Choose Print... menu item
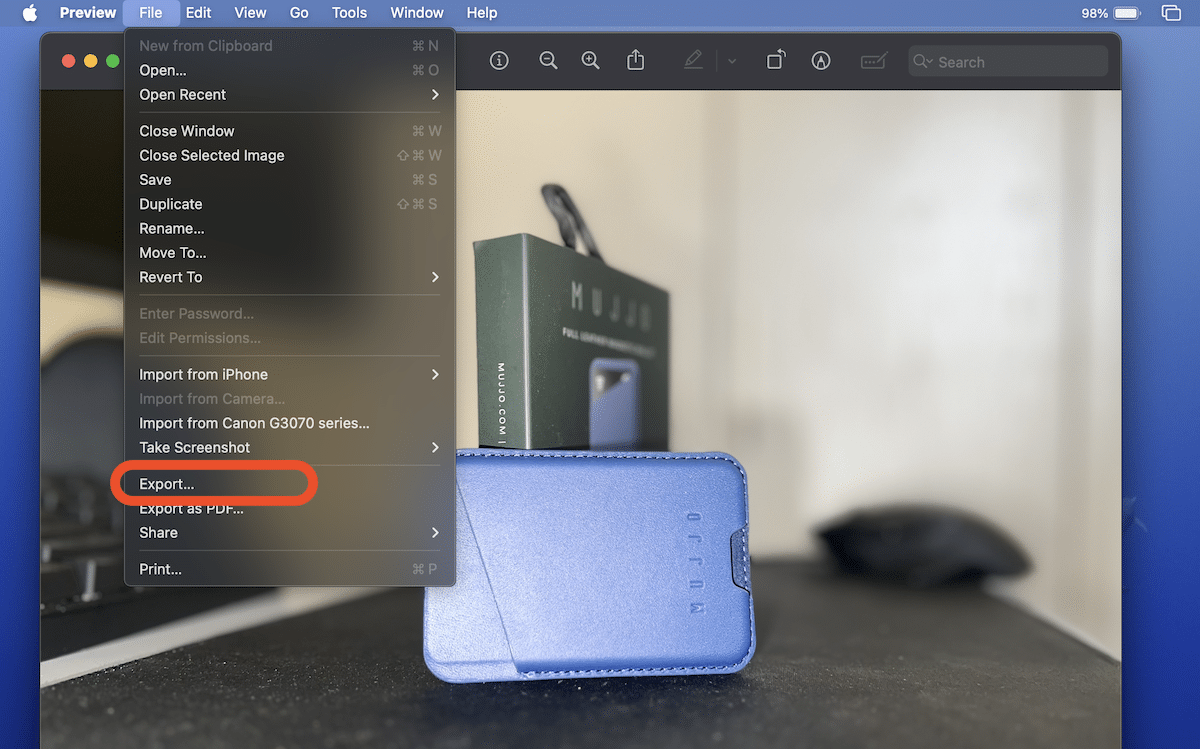Viewport: 1200px width, 749px height. [x=290, y=569]
